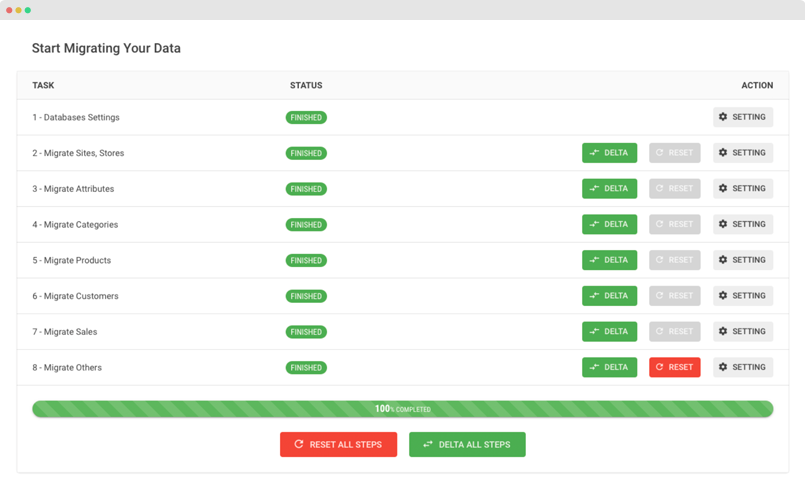Click Finished badge for Migrate Others
The height and width of the screenshot is (490, 805).
click(x=306, y=368)
